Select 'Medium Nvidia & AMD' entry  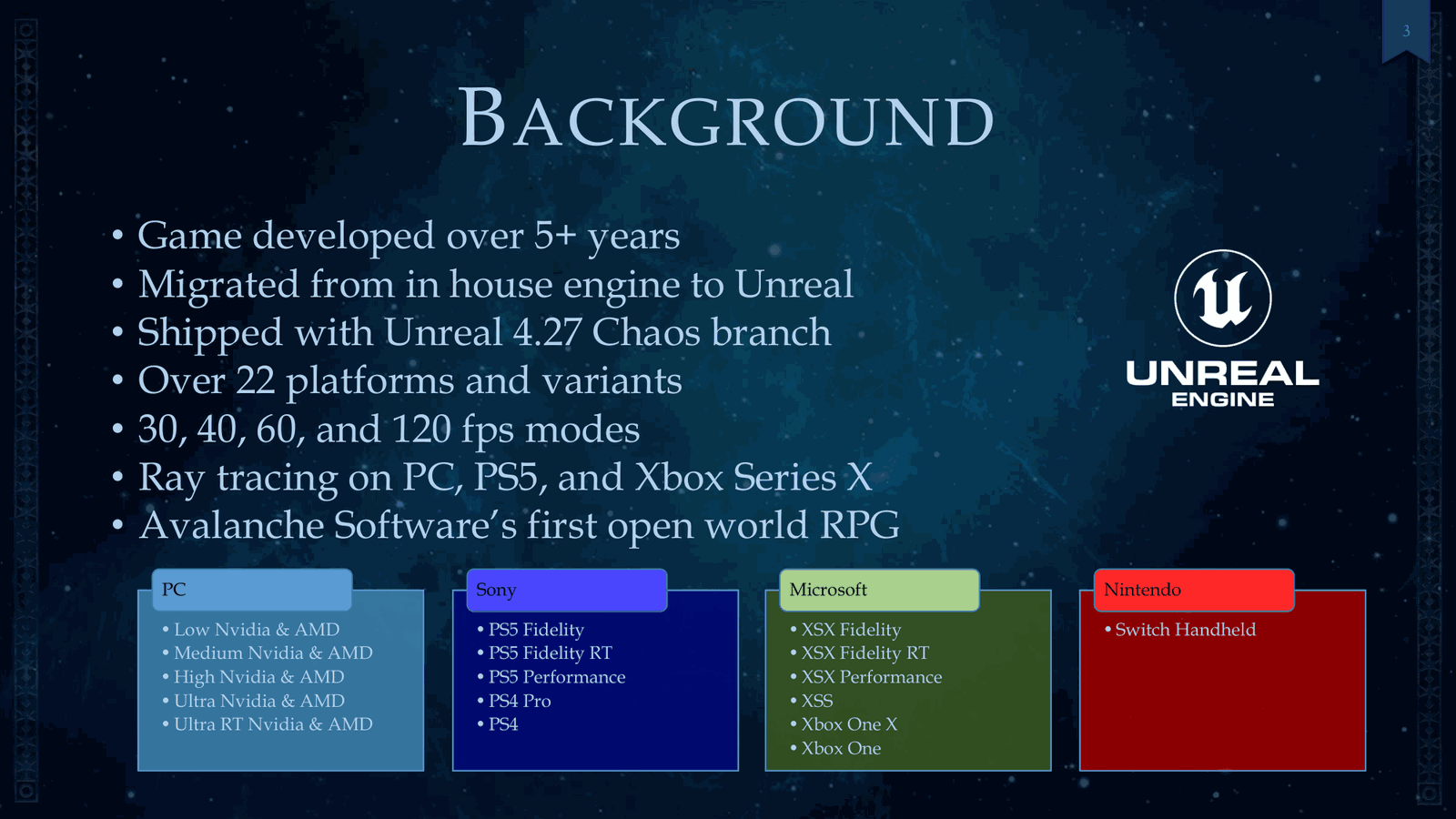coord(273,653)
